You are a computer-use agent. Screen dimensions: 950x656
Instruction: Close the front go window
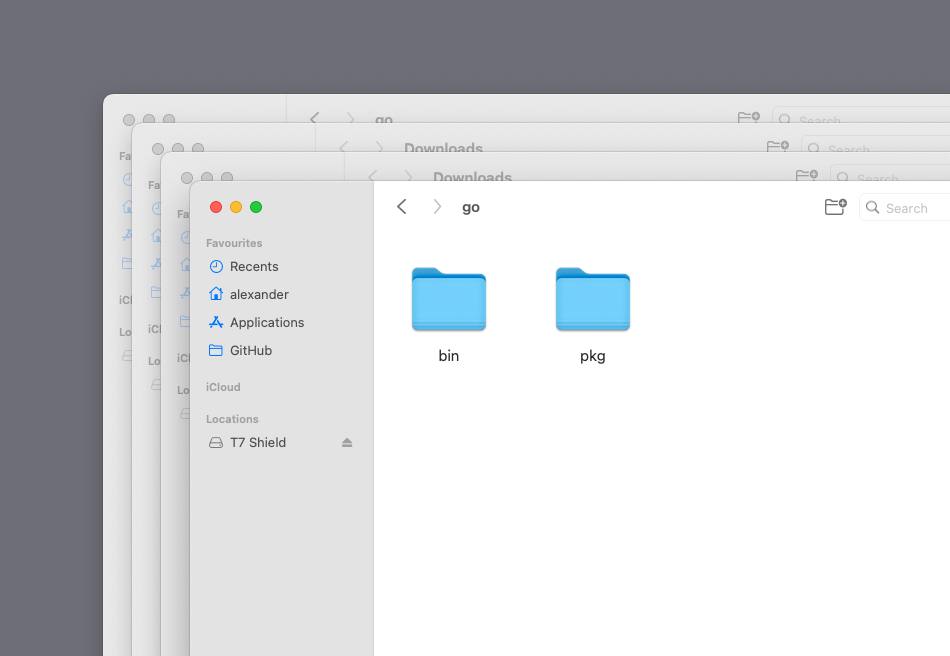(216, 207)
